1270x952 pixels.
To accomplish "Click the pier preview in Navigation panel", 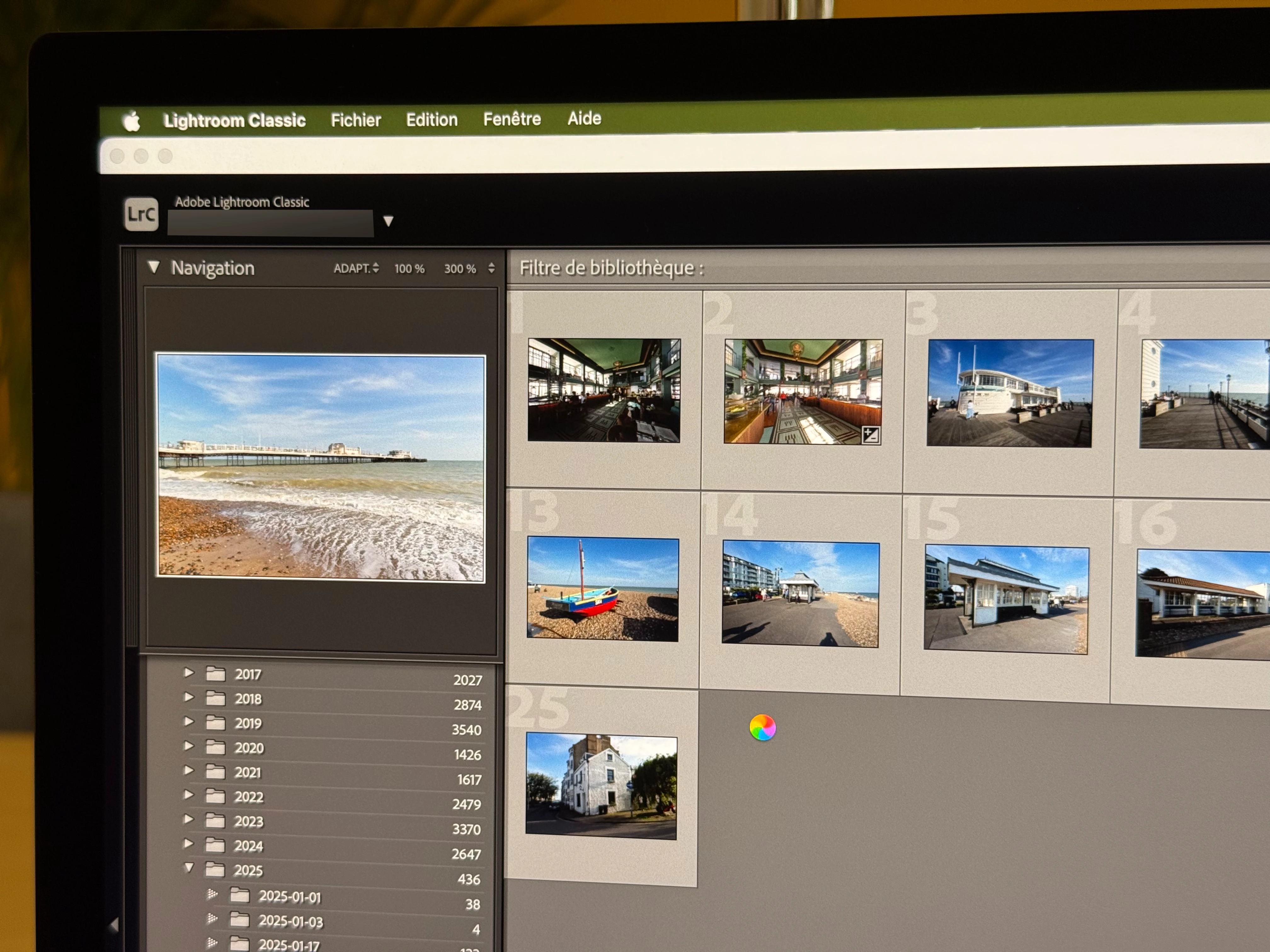I will coord(321,468).
